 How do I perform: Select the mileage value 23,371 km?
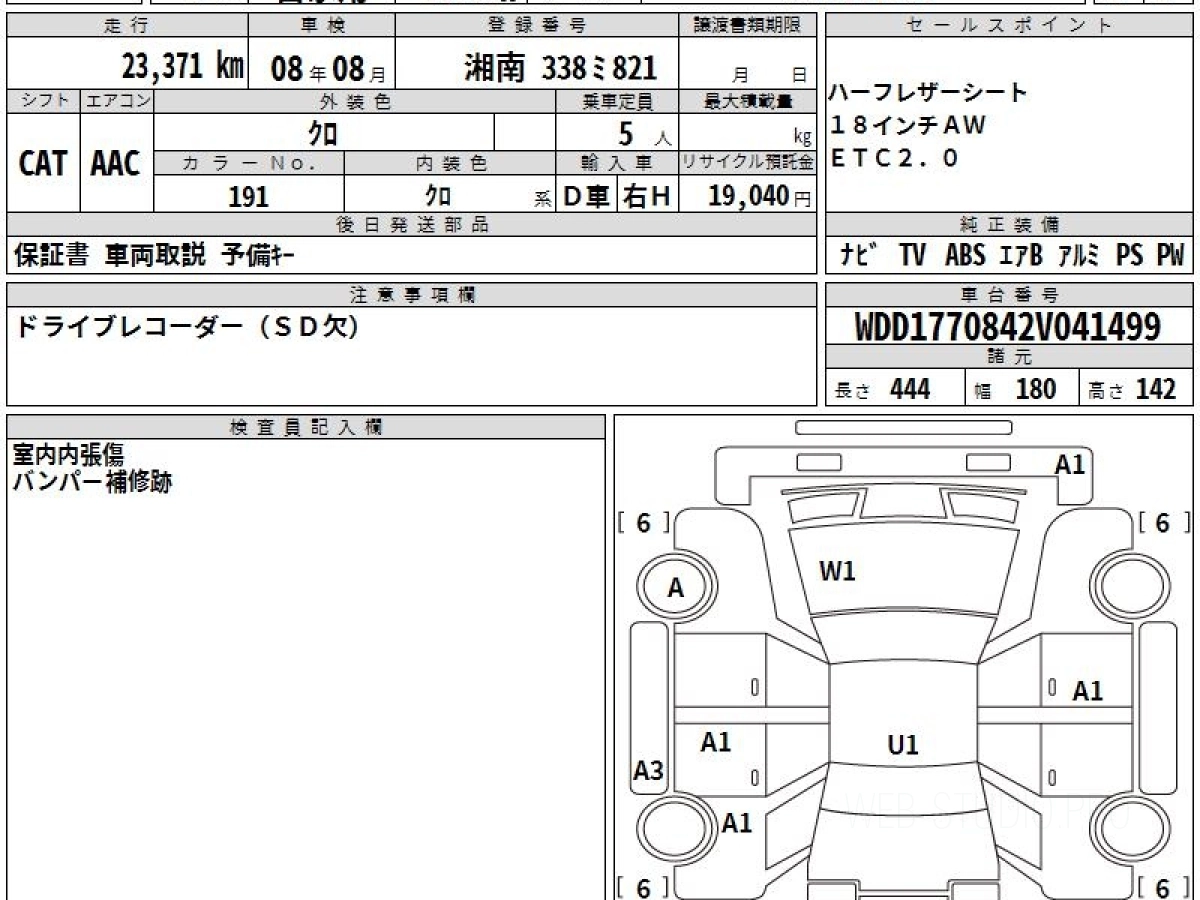click(182, 67)
